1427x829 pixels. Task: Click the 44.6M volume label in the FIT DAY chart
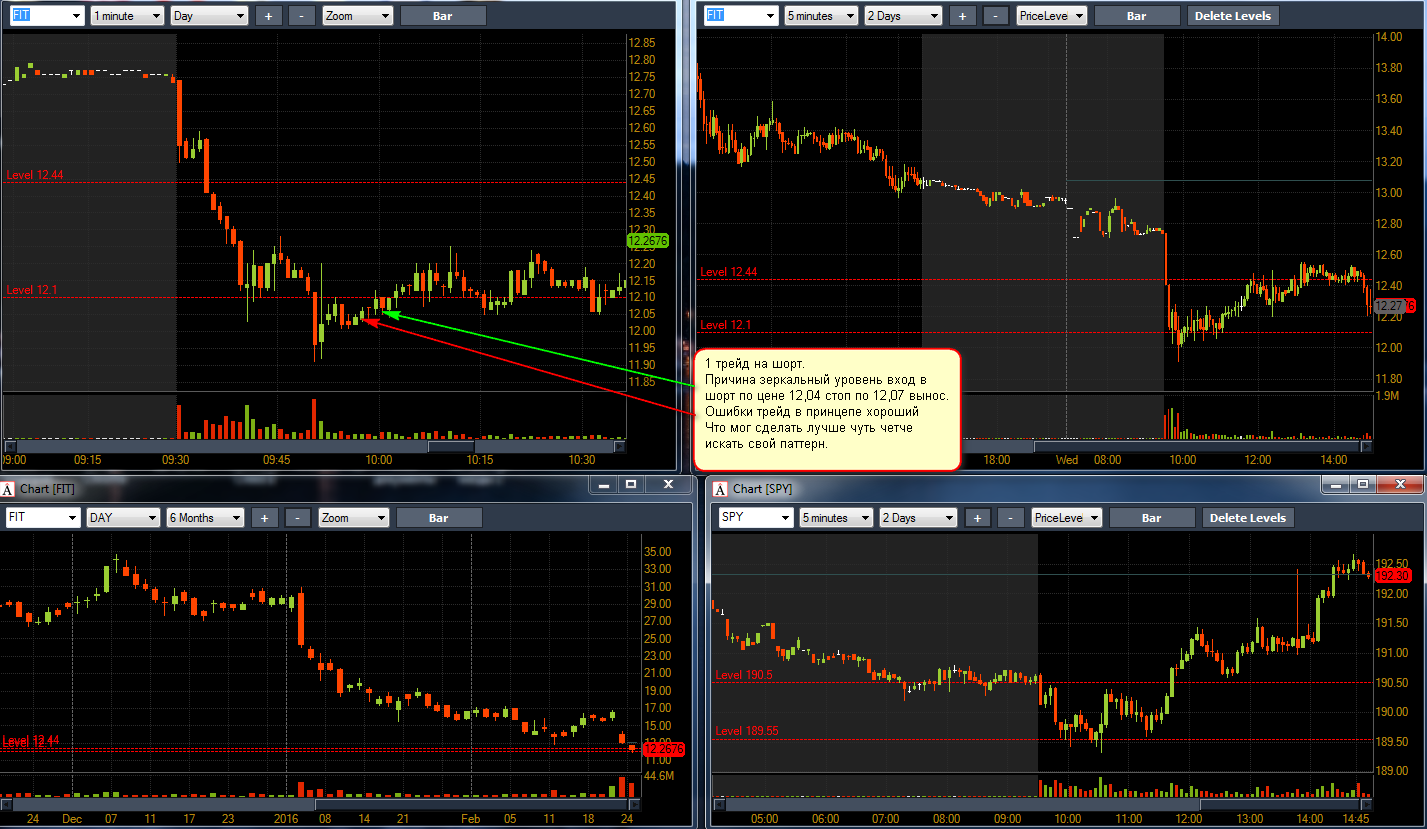pyautogui.click(x=659, y=776)
